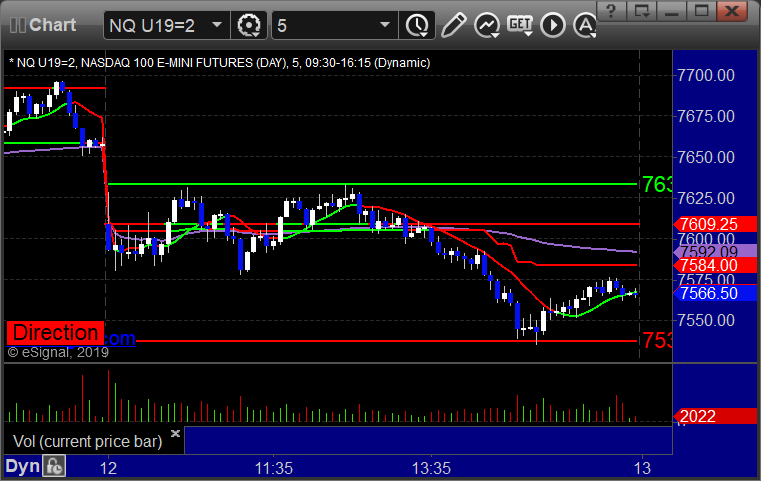Viewport: 761px width, 481px height.
Task: Open the window options dropdown icon
Action: [641, 11]
